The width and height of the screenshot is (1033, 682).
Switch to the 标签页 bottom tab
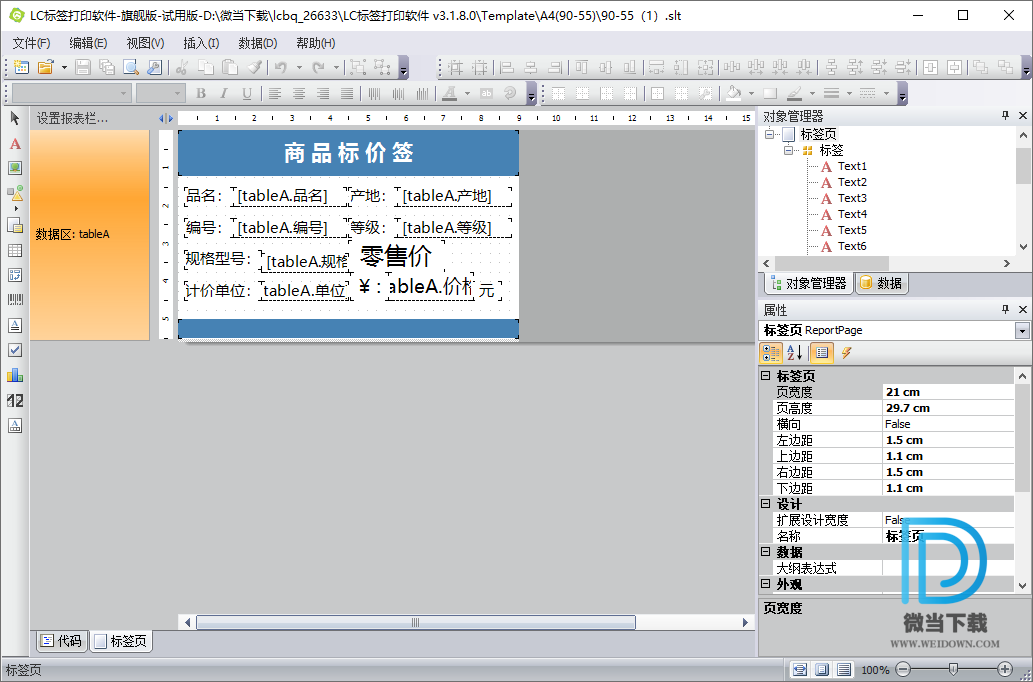121,640
